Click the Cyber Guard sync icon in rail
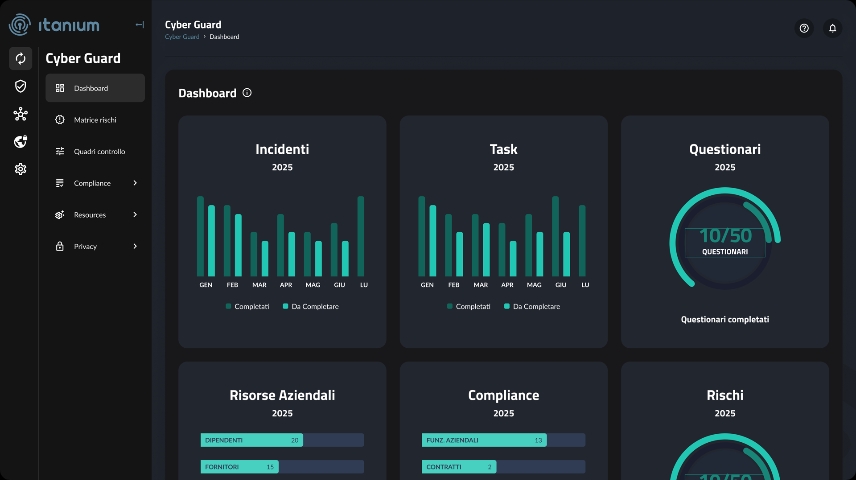Screen dimensions: 856x480 [x=20, y=58]
